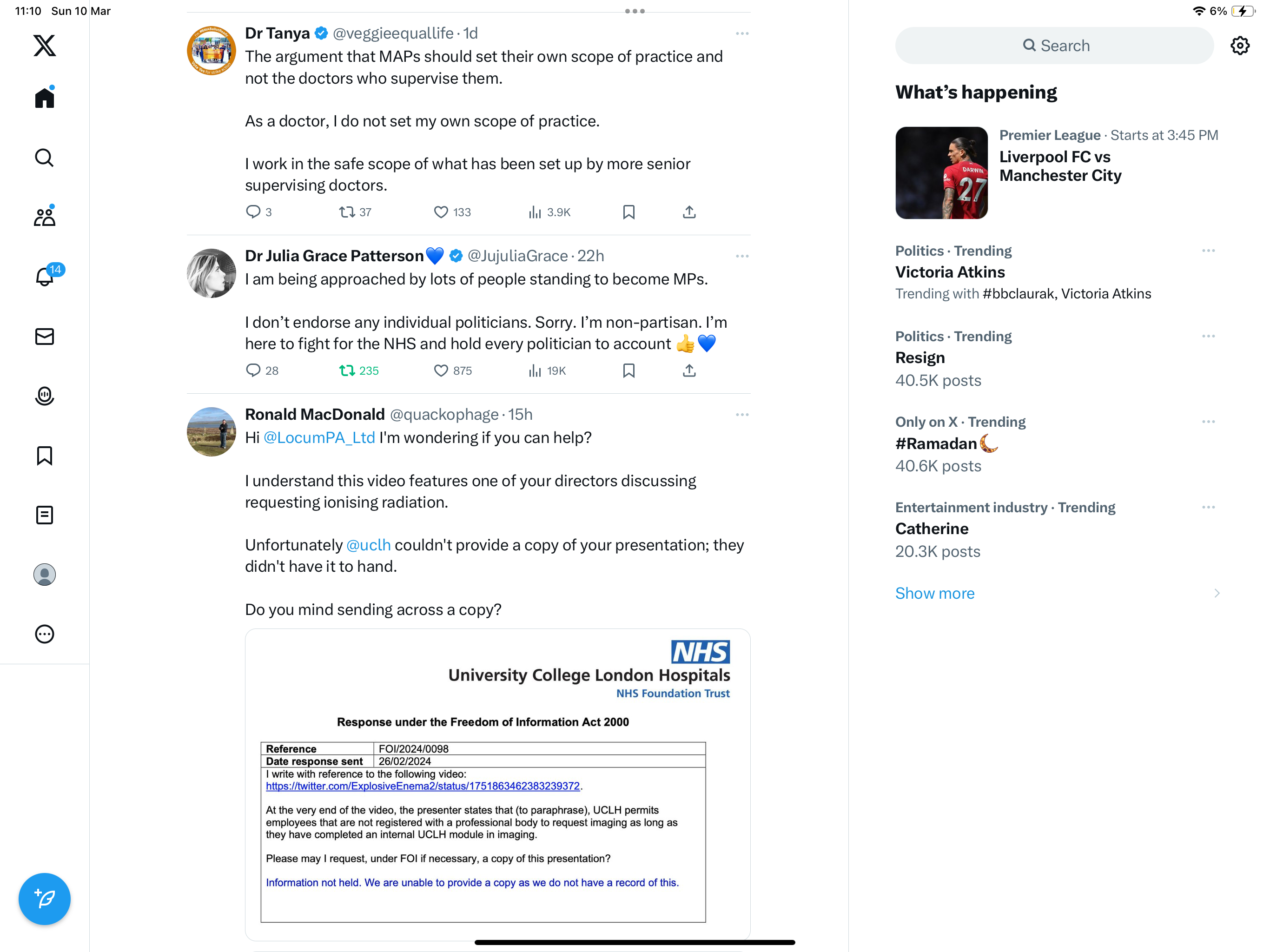Expand Show more trends chevron
The width and height of the screenshot is (1270, 952).
(1217, 593)
